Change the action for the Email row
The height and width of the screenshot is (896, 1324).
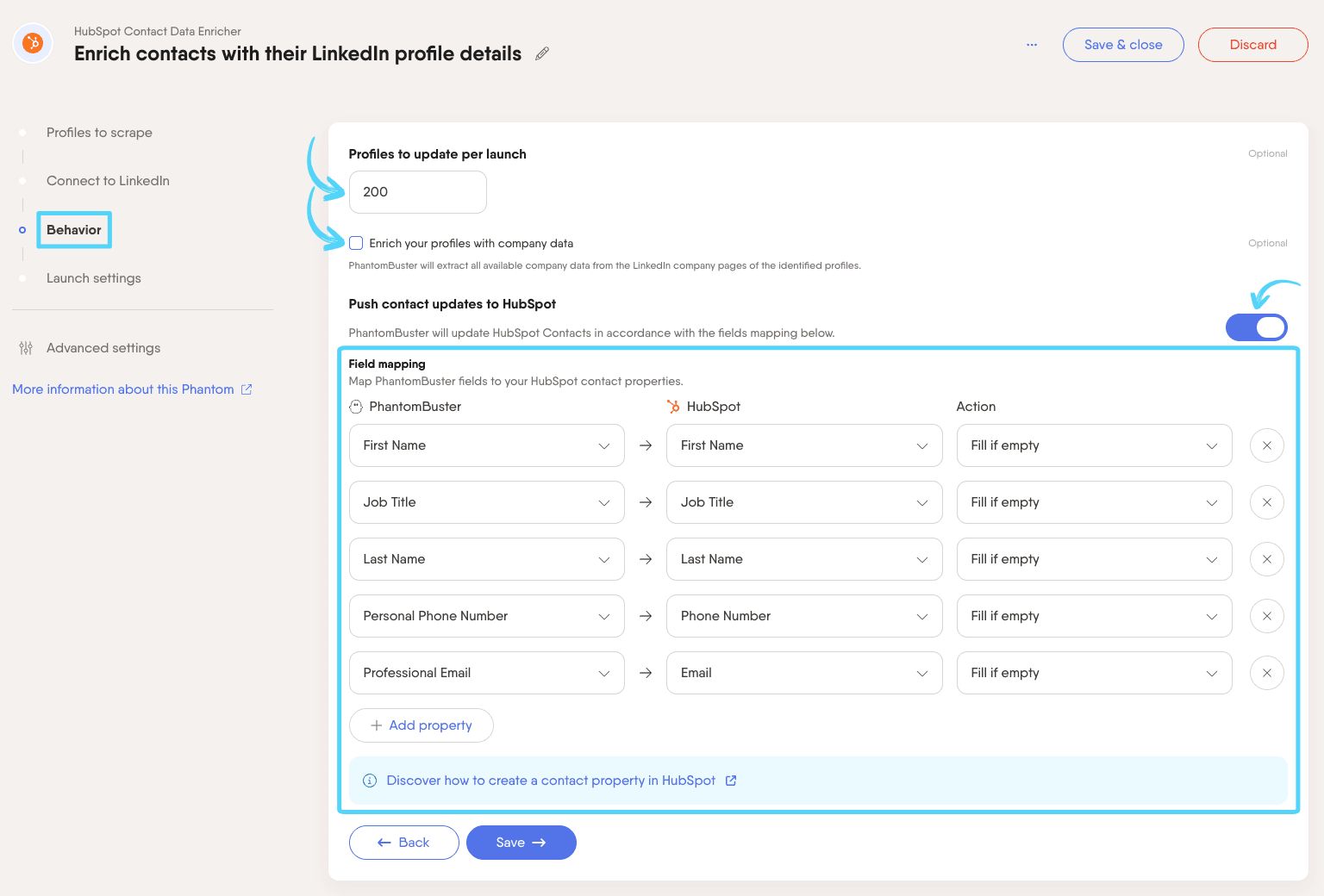pyautogui.click(x=1095, y=673)
